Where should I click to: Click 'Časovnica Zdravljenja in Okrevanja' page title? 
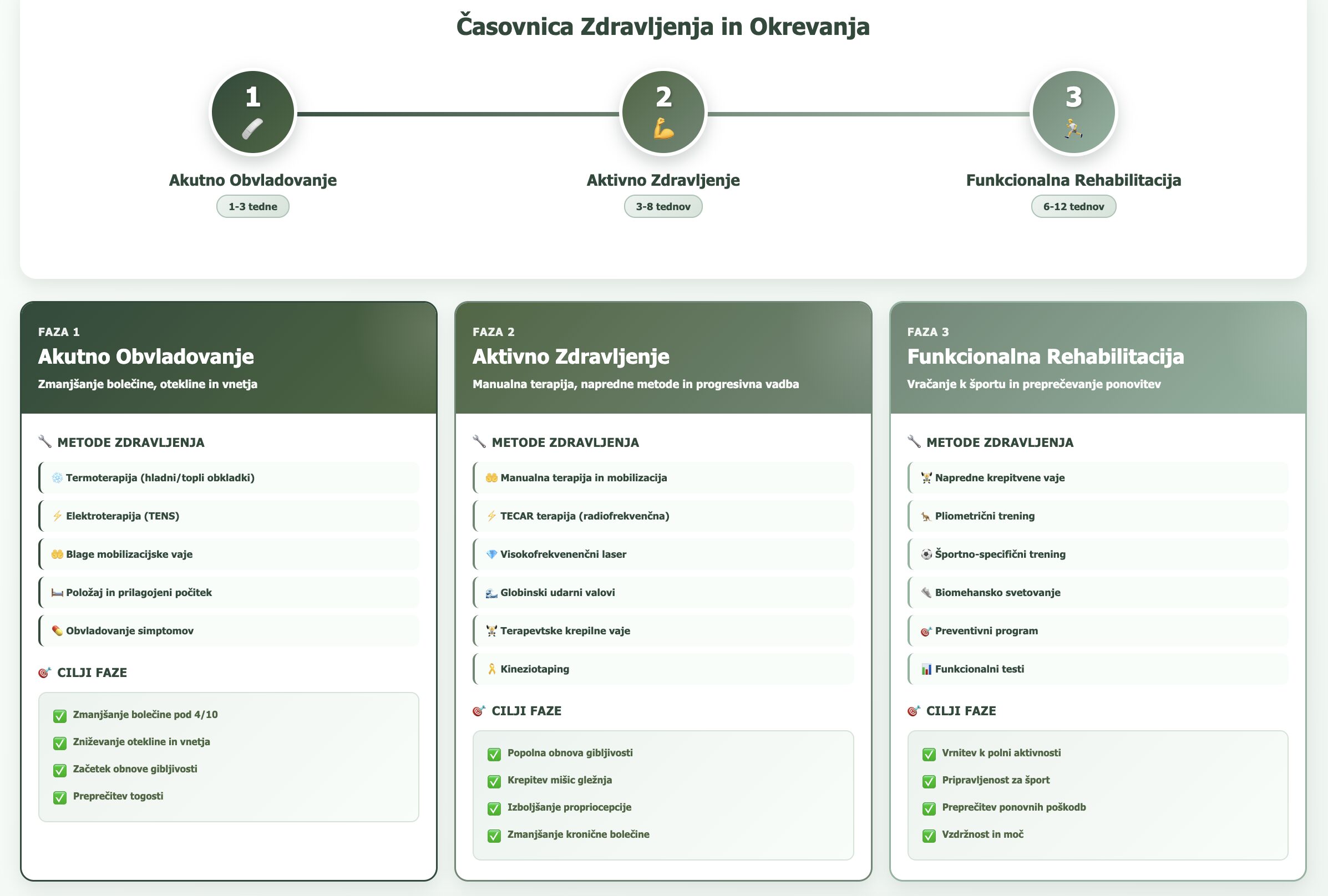click(x=663, y=26)
